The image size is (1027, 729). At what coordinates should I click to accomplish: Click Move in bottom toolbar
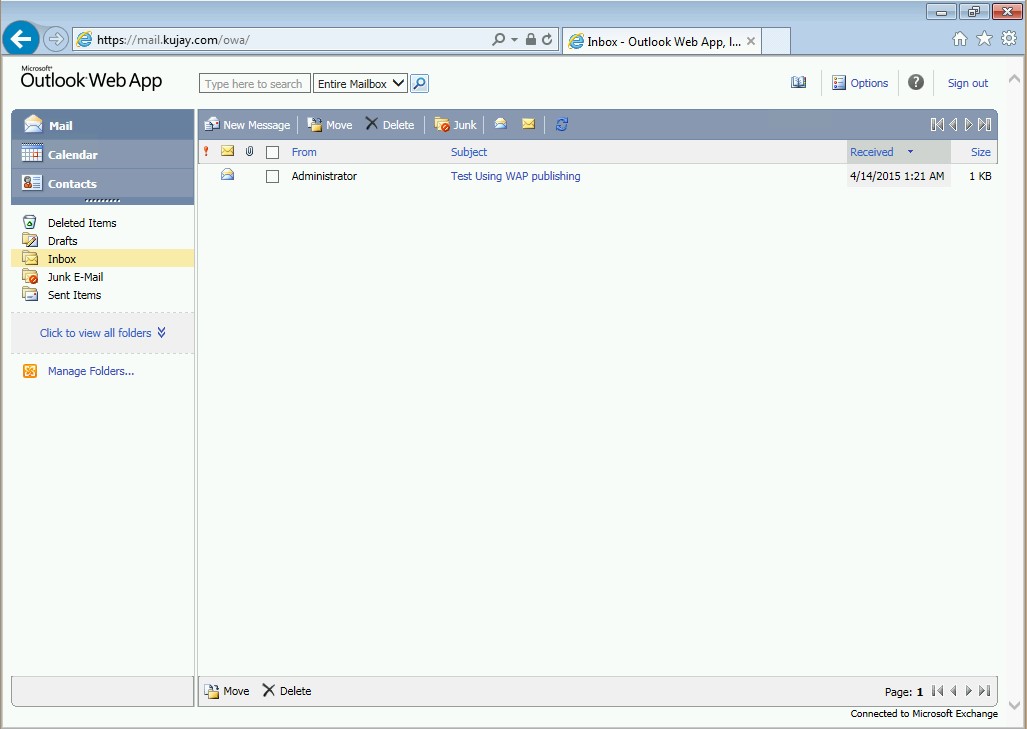click(227, 691)
